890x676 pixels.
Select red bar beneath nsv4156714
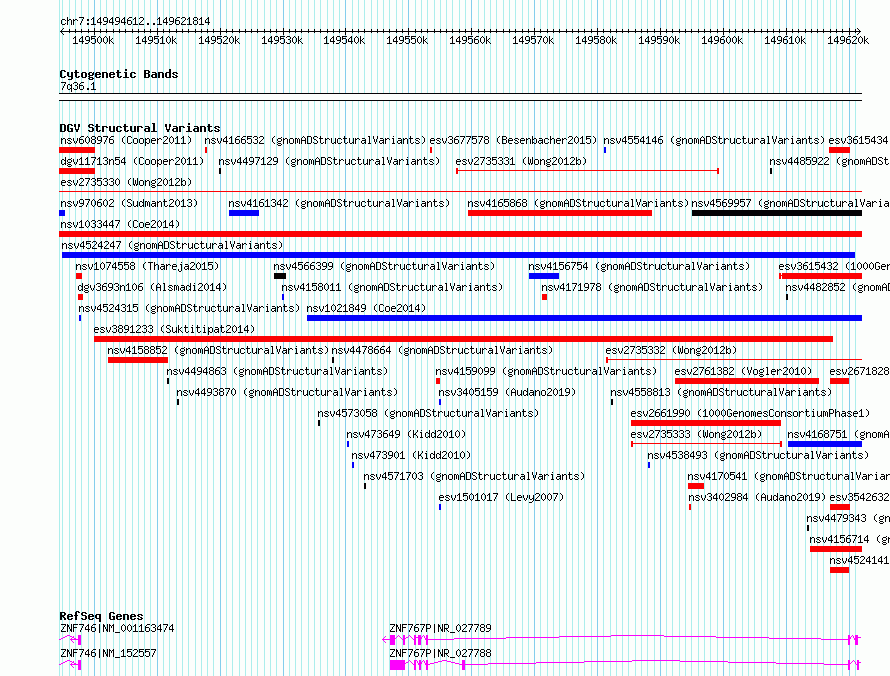click(x=836, y=549)
